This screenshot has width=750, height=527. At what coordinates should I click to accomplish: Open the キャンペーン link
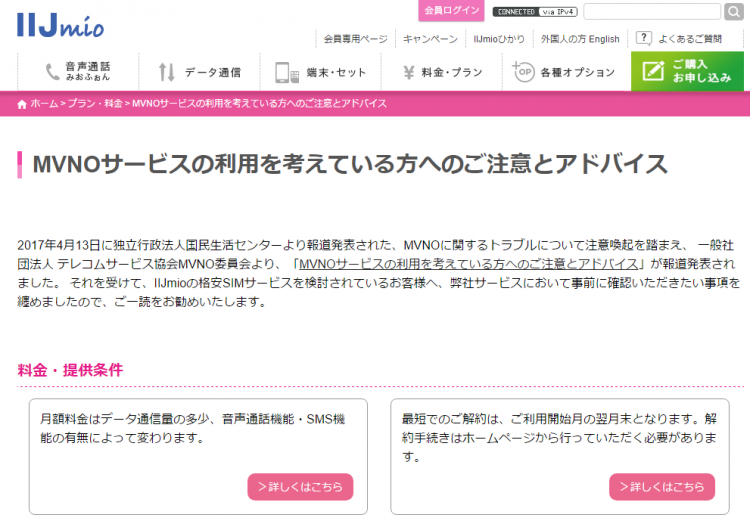tap(430, 39)
